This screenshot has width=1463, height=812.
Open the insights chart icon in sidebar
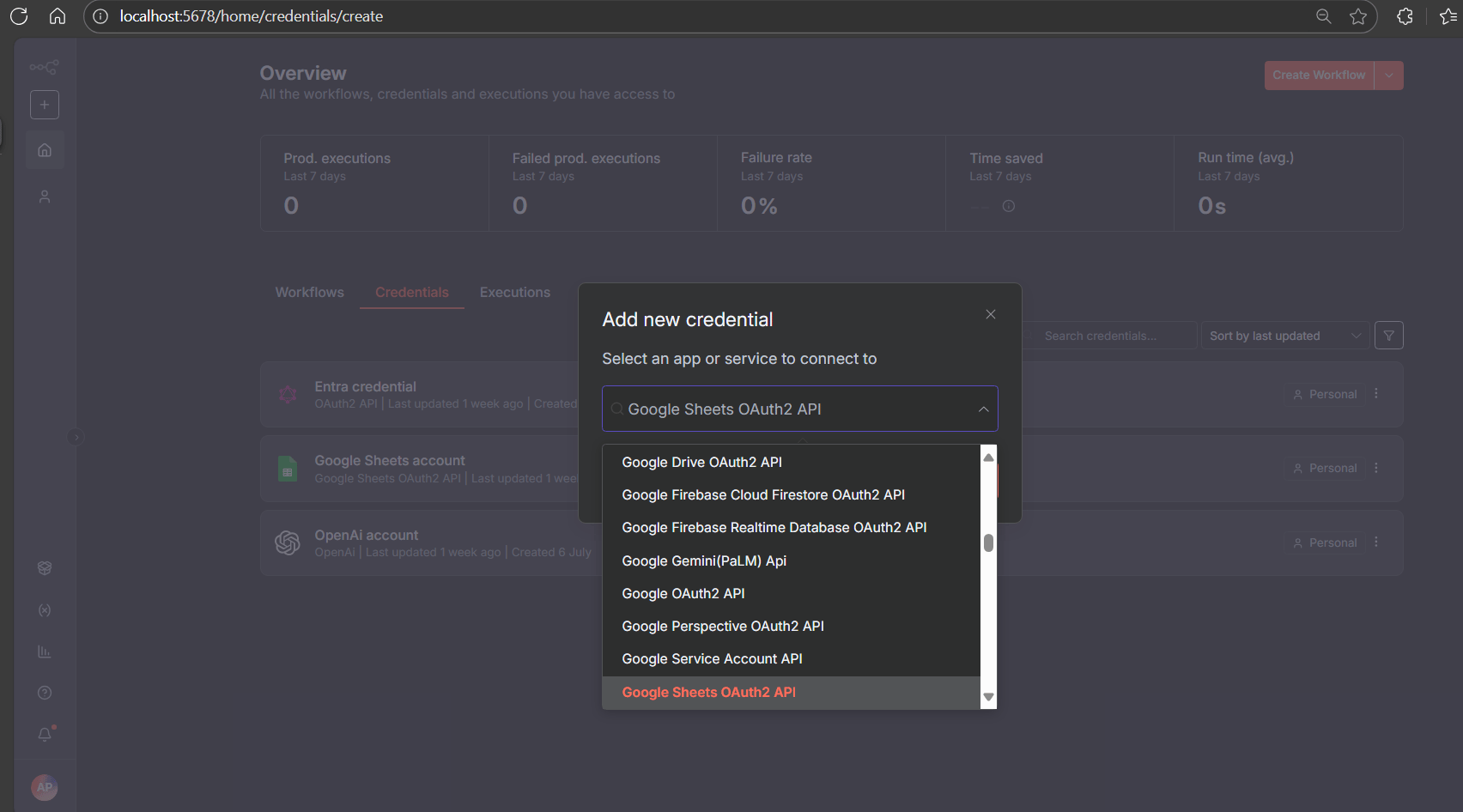point(45,652)
